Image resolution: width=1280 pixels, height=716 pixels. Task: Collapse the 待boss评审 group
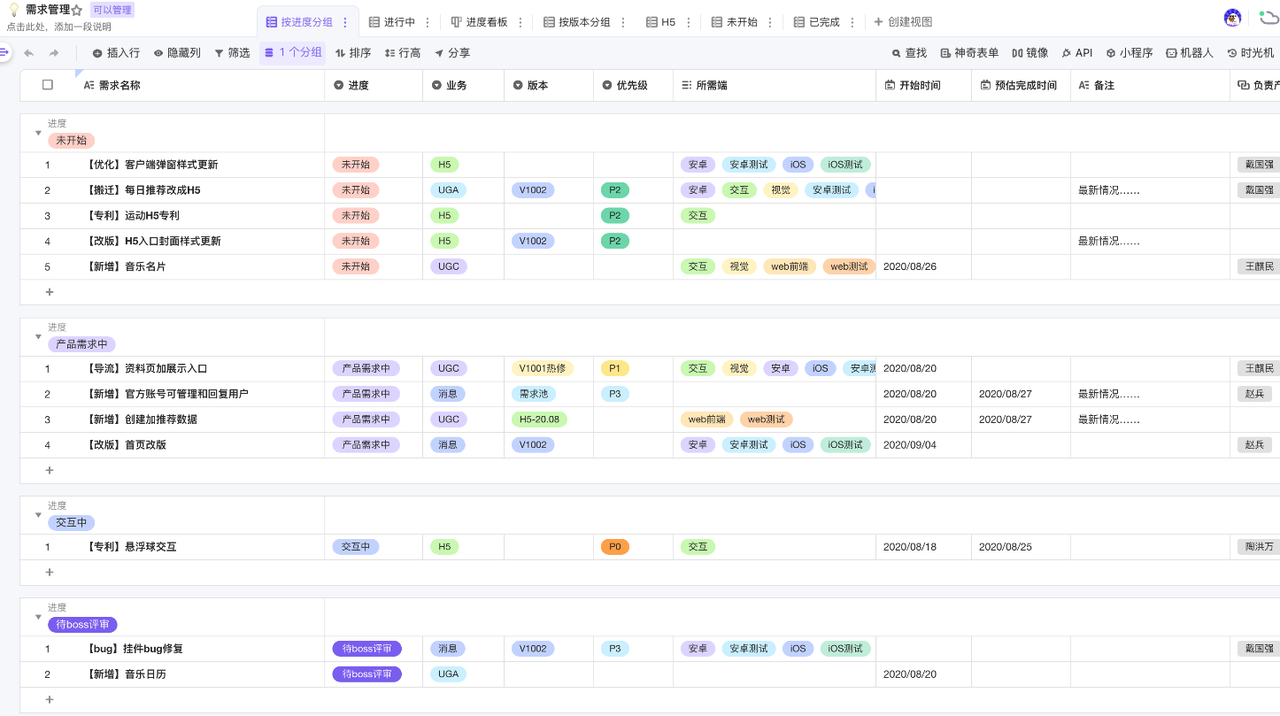[x=38, y=617]
